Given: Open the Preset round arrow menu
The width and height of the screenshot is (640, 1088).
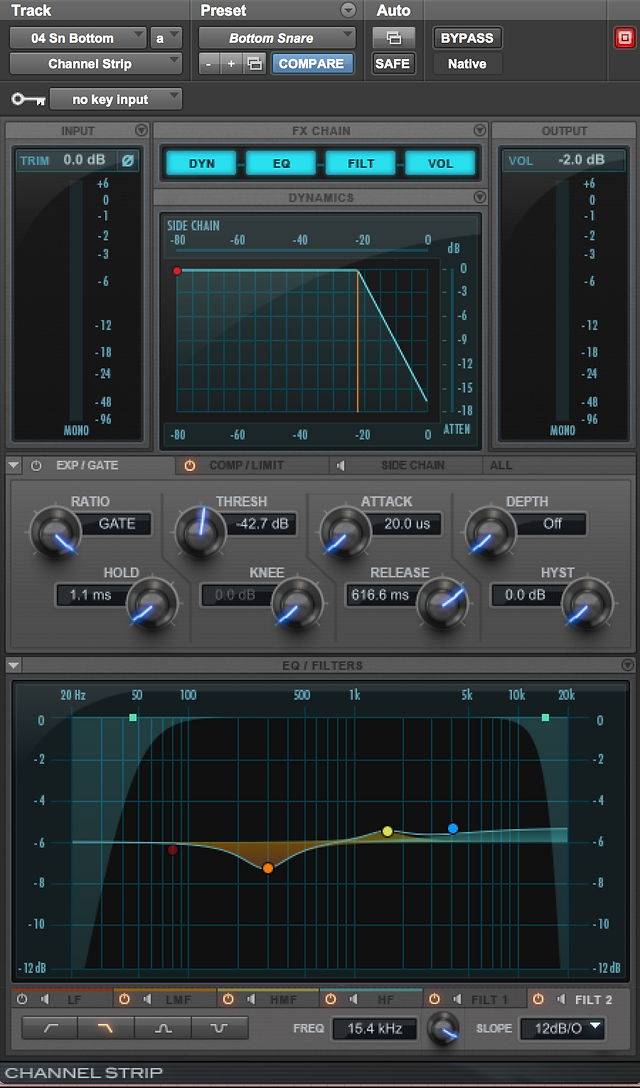Looking at the screenshot, I should pos(348,10).
